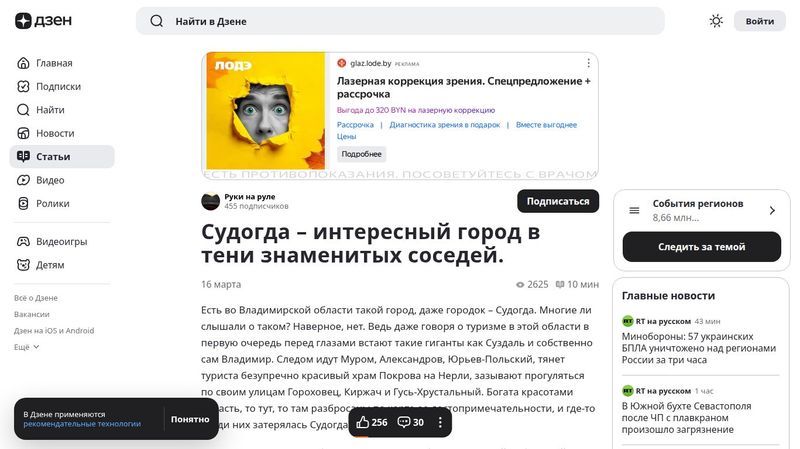Expand the Ещё sidebar dropdown
This screenshot has height=449, width=800.
(x=27, y=347)
